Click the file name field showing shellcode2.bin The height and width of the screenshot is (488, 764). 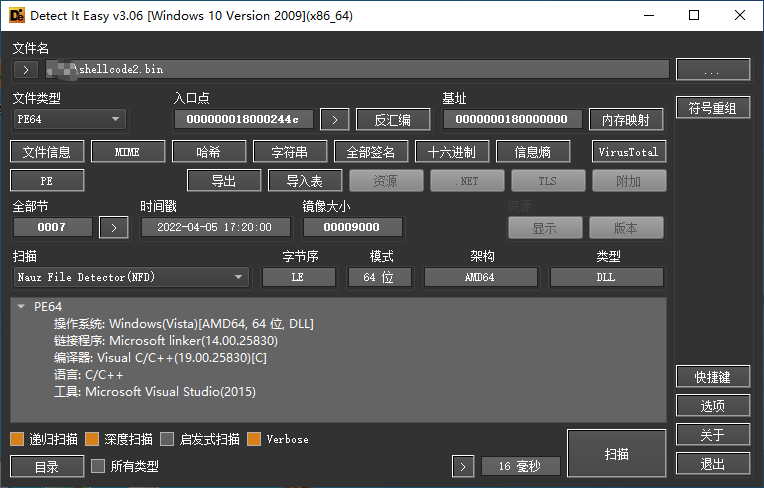click(358, 69)
